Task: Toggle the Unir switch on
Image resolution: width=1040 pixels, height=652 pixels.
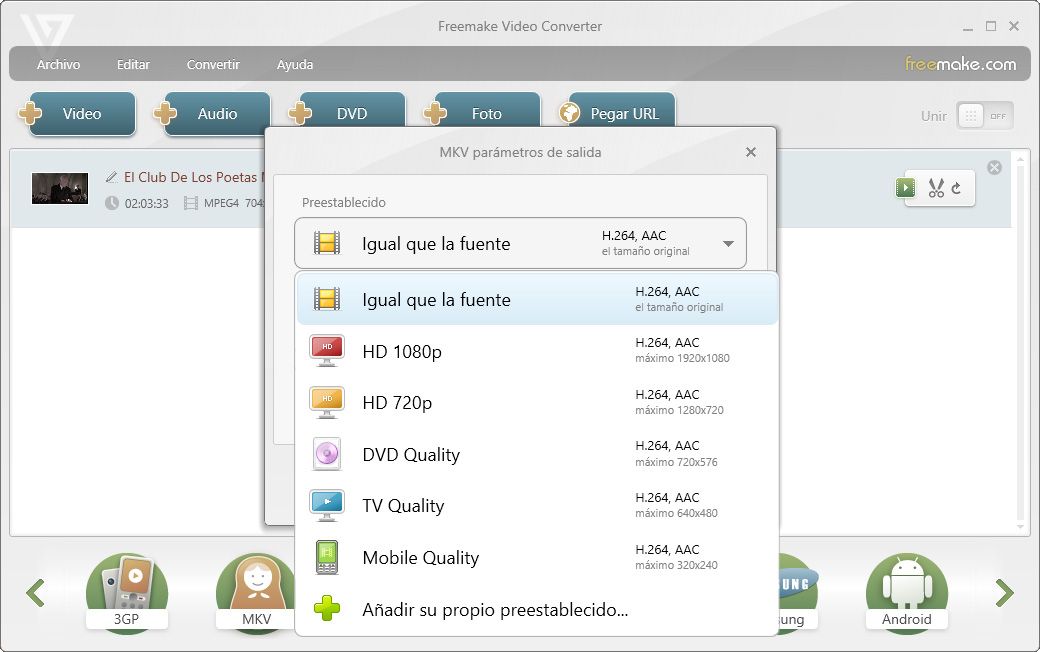Action: (984, 115)
